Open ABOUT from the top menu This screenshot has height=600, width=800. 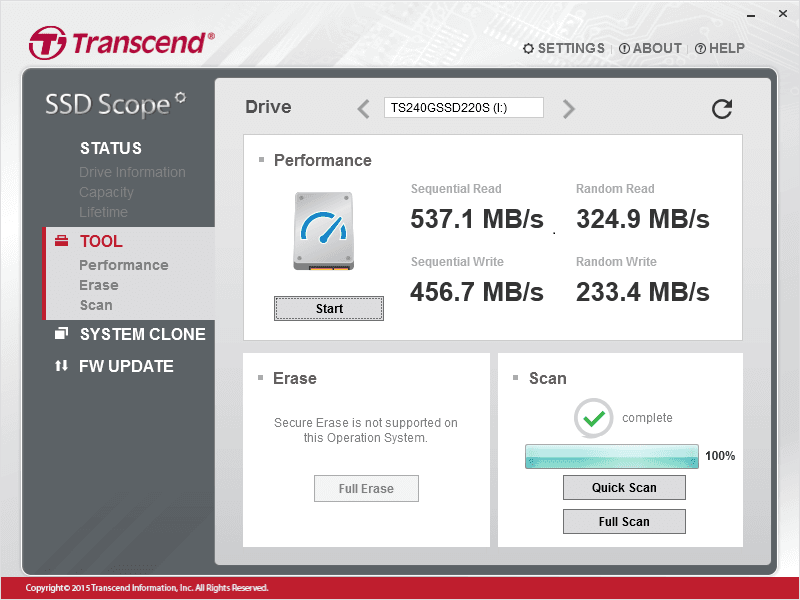click(x=650, y=48)
